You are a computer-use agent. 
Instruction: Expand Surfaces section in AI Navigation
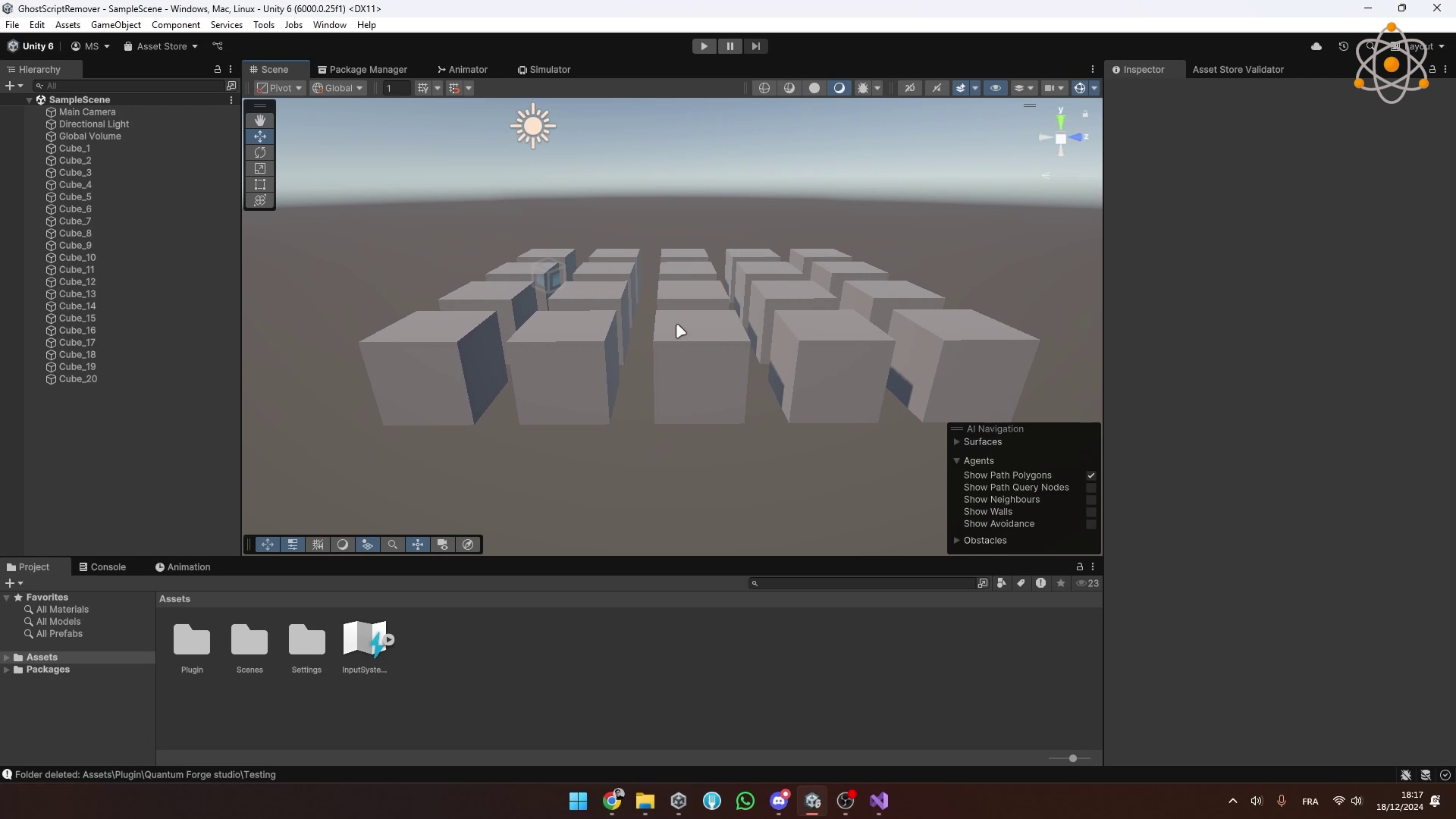[957, 442]
